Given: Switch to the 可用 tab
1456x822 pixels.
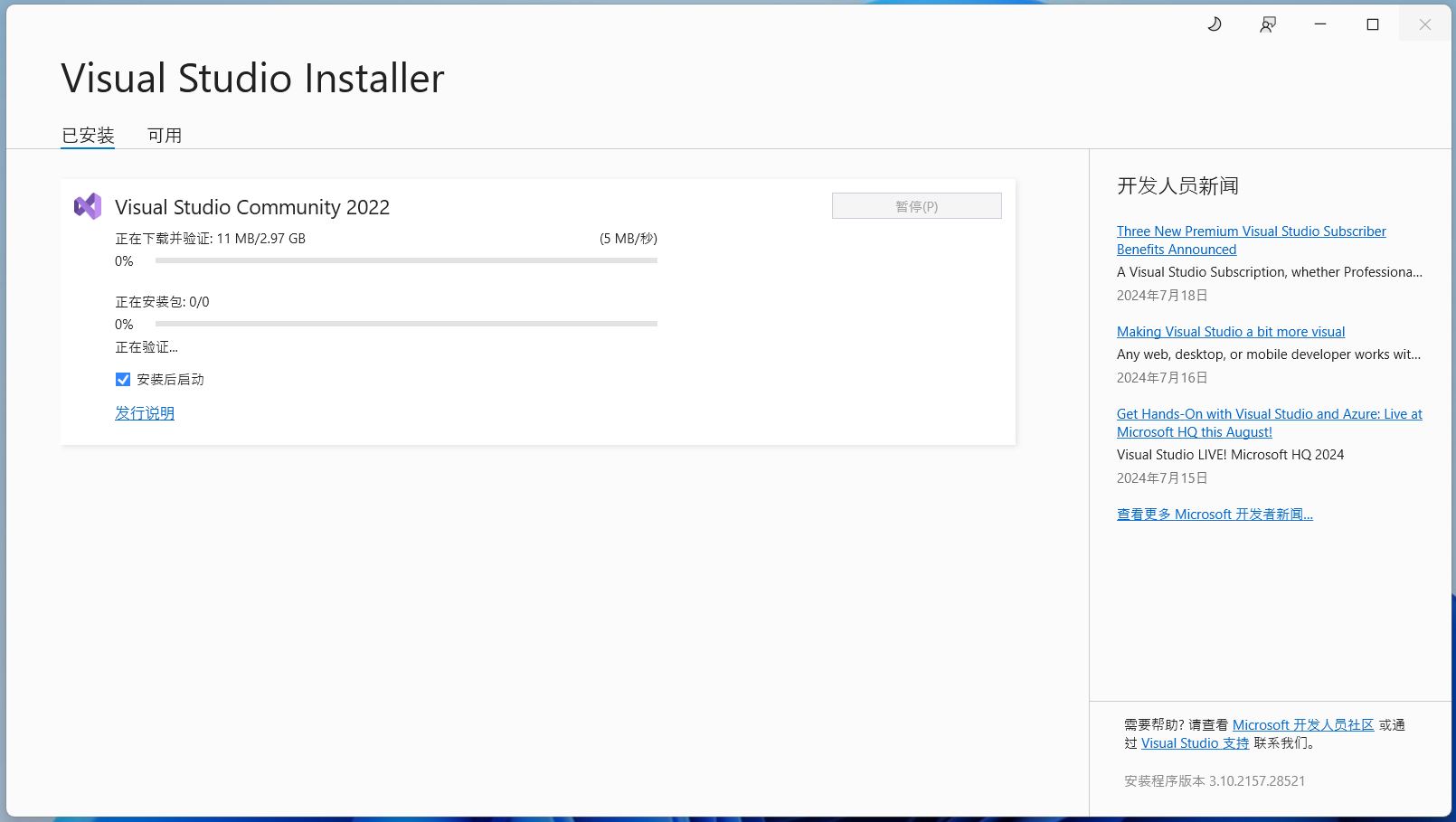Looking at the screenshot, I should 165,136.
